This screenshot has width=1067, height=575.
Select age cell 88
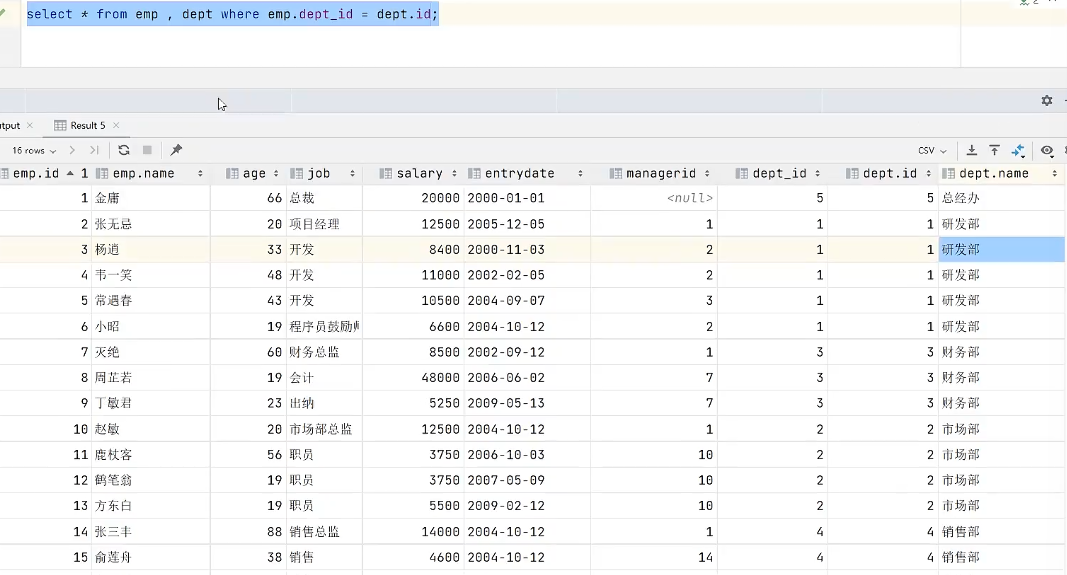point(248,532)
